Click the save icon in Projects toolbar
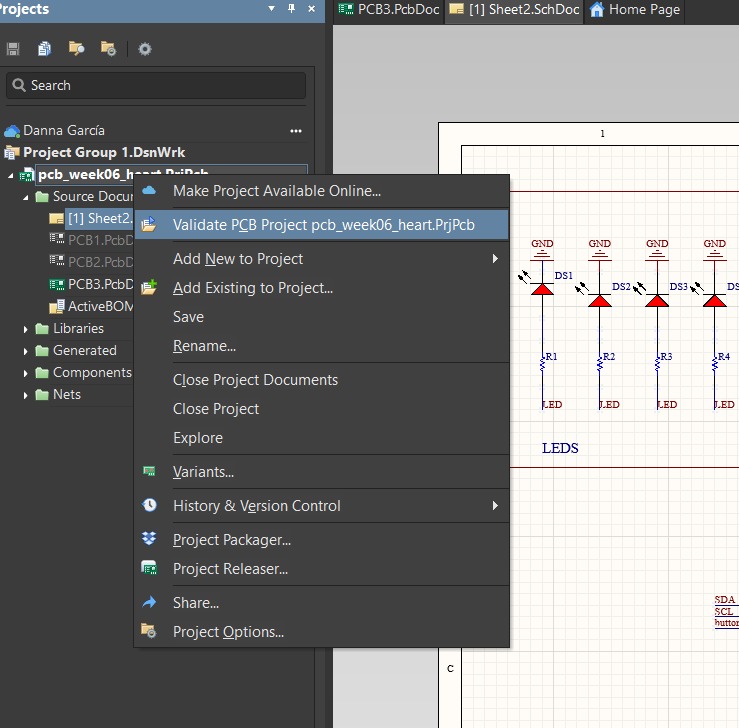The height and width of the screenshot is (728, 739). tap(13, 48)
